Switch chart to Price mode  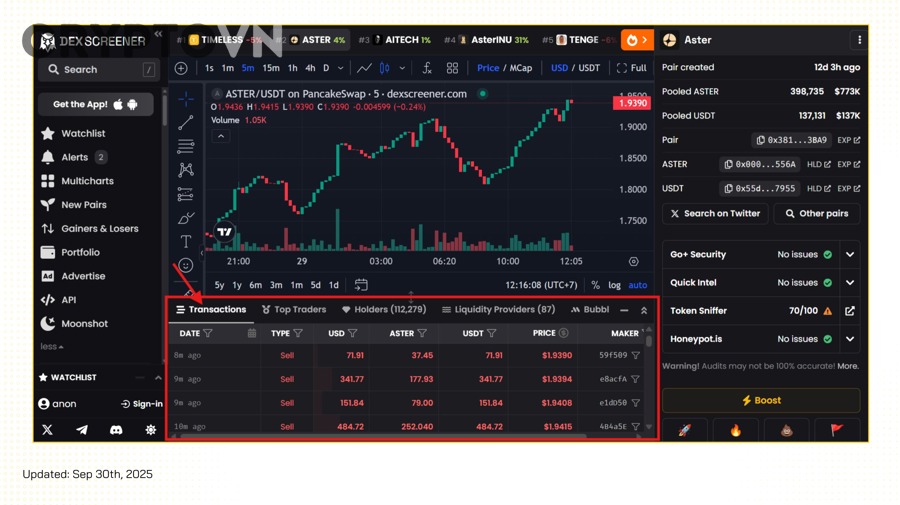[488, 68]
